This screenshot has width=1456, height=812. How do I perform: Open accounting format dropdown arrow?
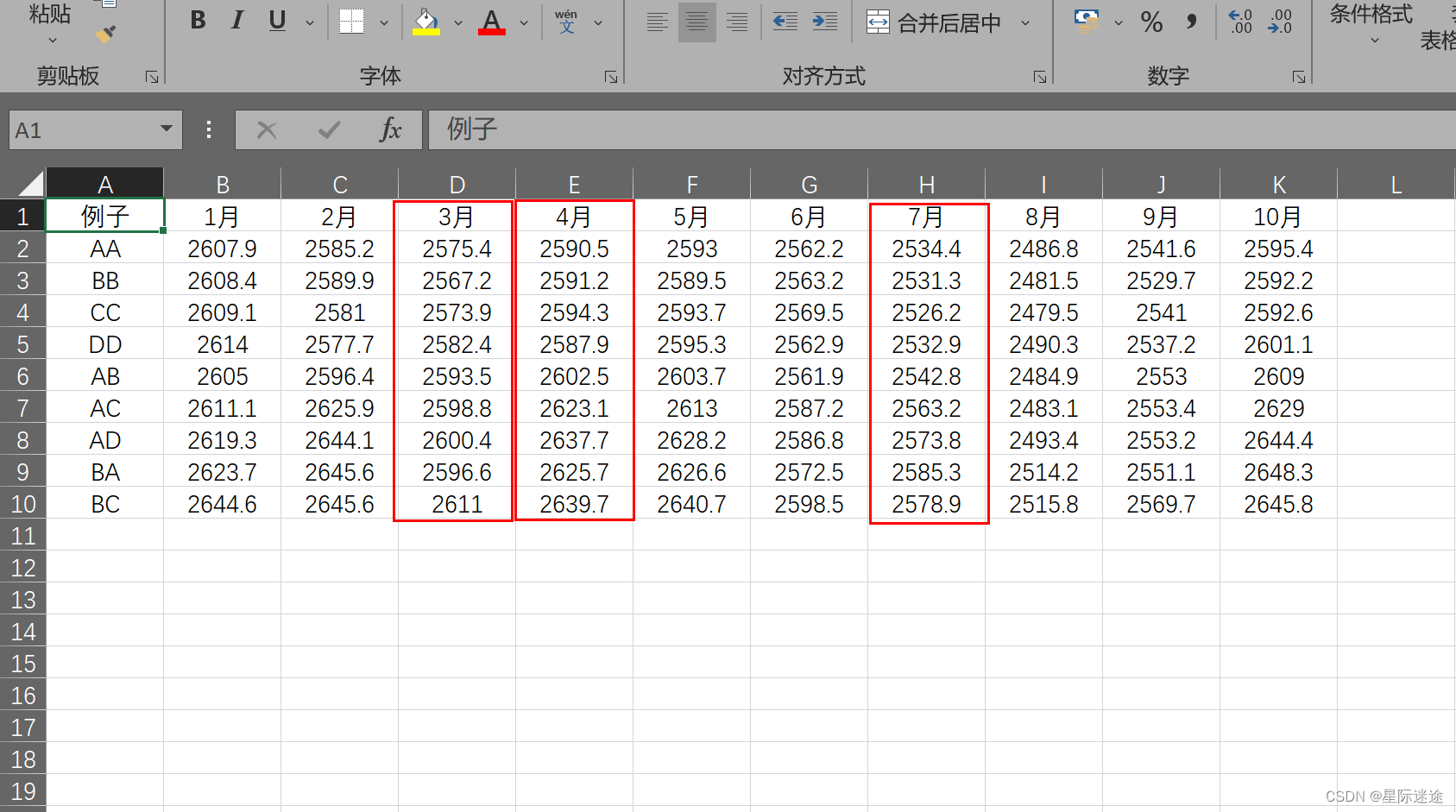1119,23
